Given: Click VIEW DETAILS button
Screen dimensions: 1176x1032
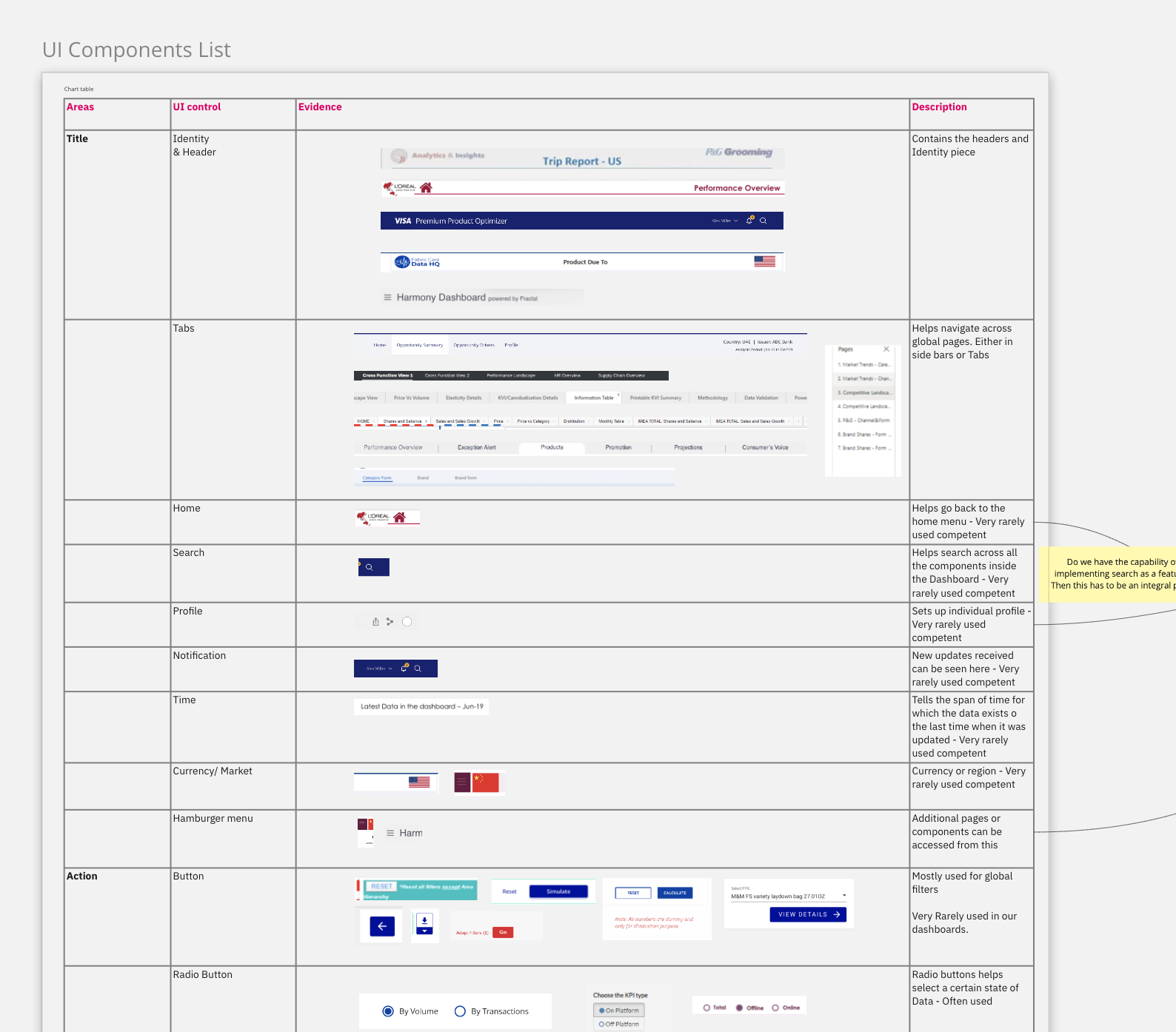Looking at the screenshot, I should coord(808,915).
